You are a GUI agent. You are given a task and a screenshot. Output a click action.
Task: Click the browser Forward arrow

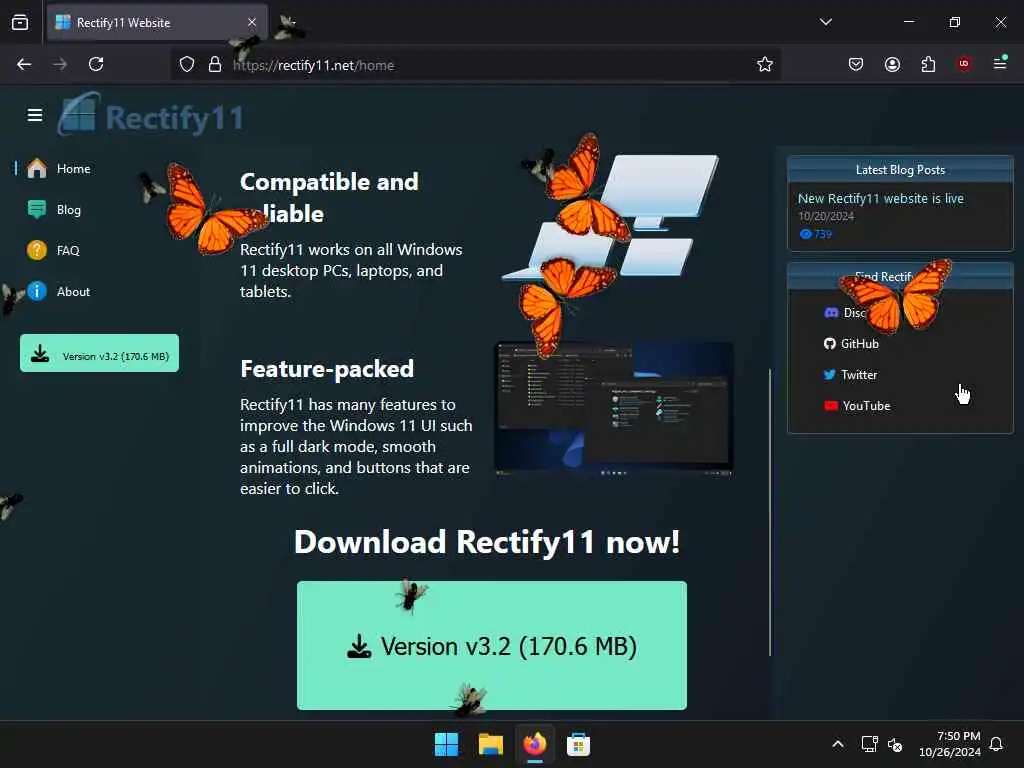pos(60,64)
